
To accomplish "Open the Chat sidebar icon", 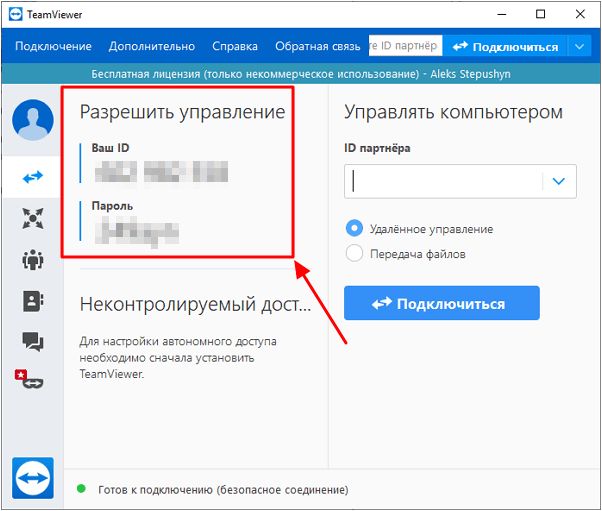I will point(33,341).
